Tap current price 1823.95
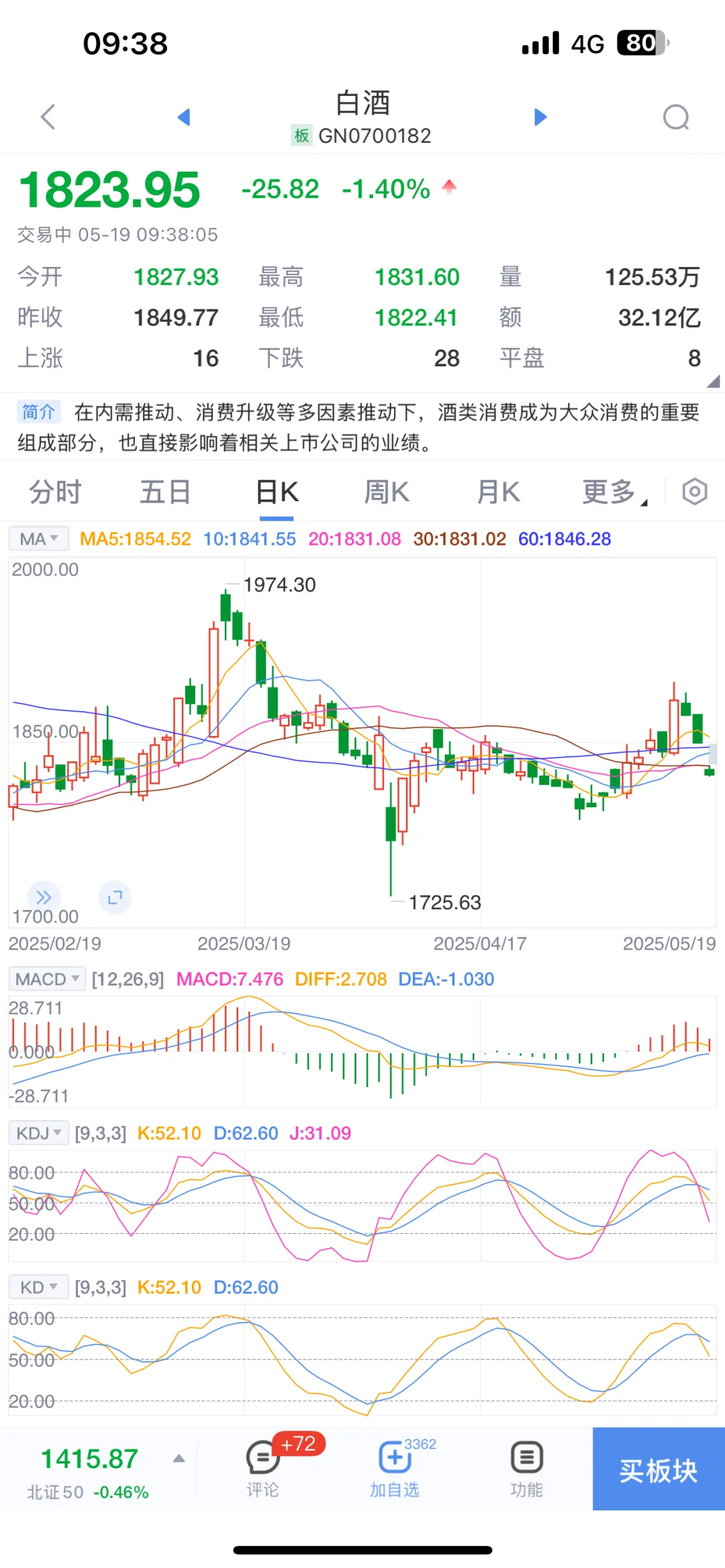 pos(109,189)
